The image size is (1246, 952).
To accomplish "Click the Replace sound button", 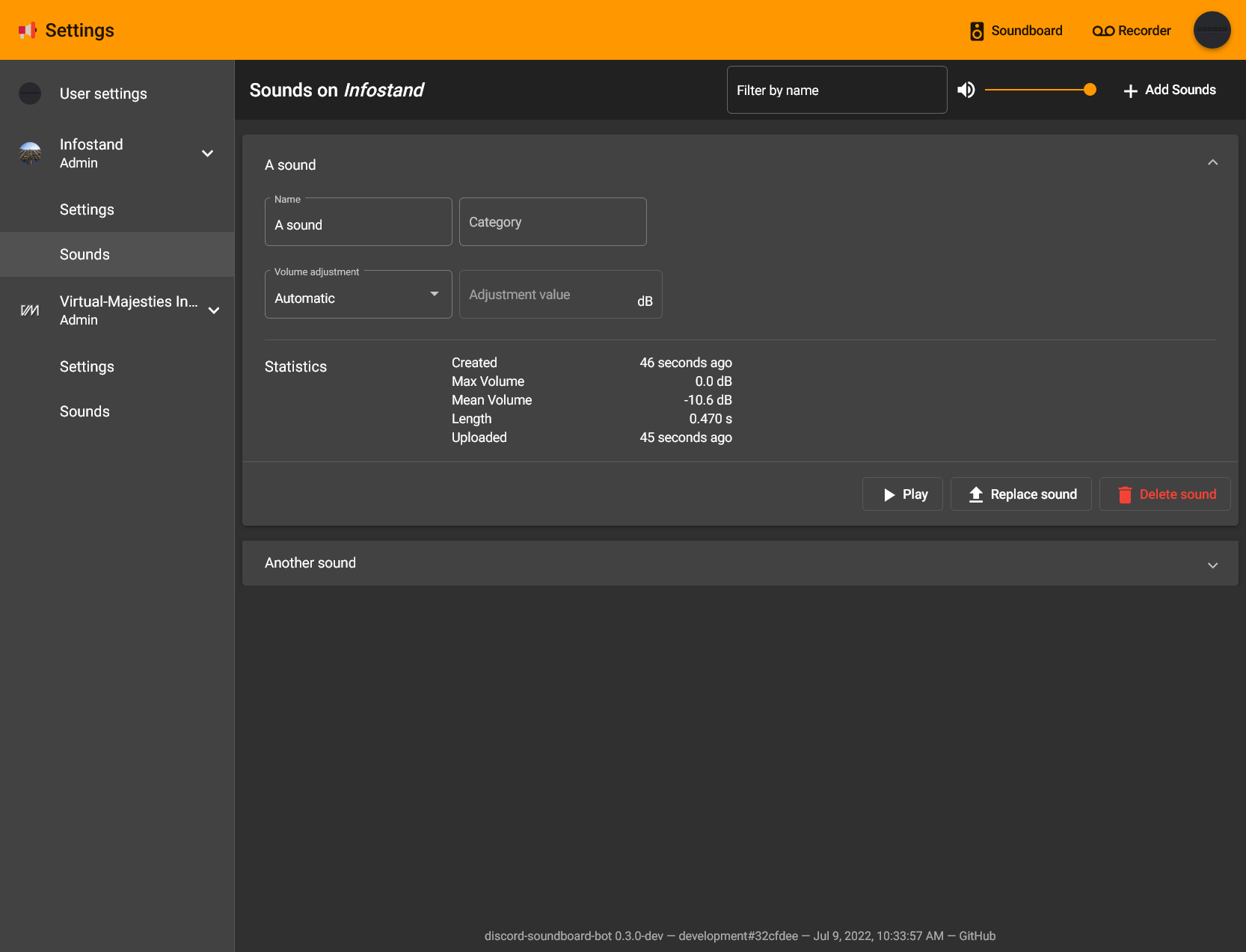I will click(x=1021, y=494).
